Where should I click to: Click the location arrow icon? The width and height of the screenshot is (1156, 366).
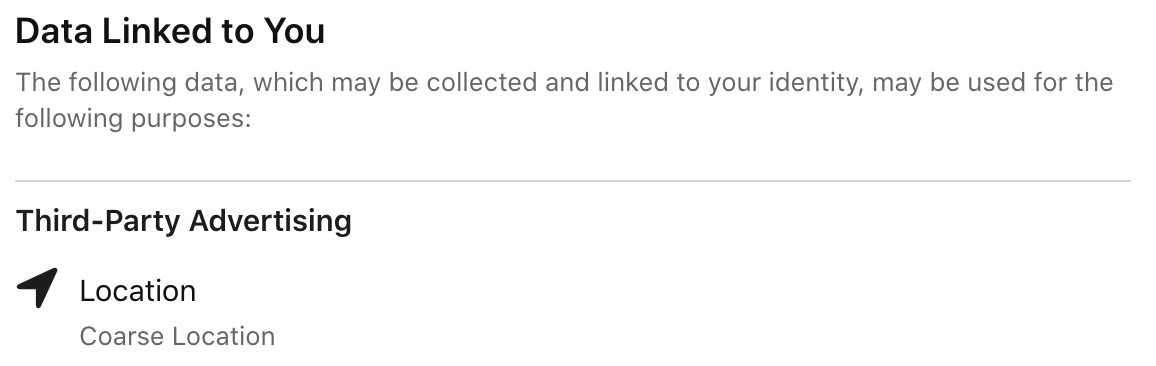point(37,289)
